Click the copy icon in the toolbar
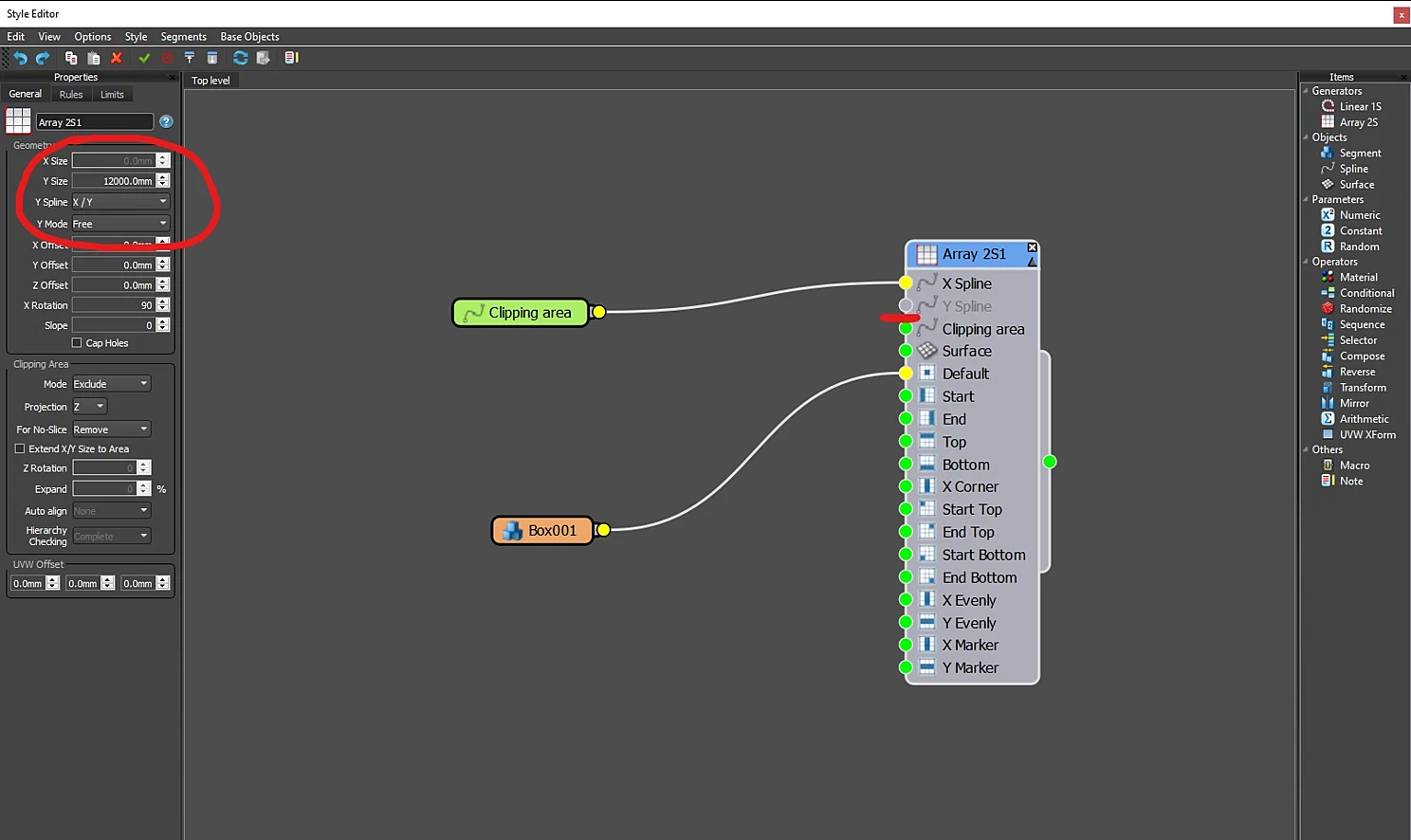Screen dimensions: 1411x840 [71, 58]
